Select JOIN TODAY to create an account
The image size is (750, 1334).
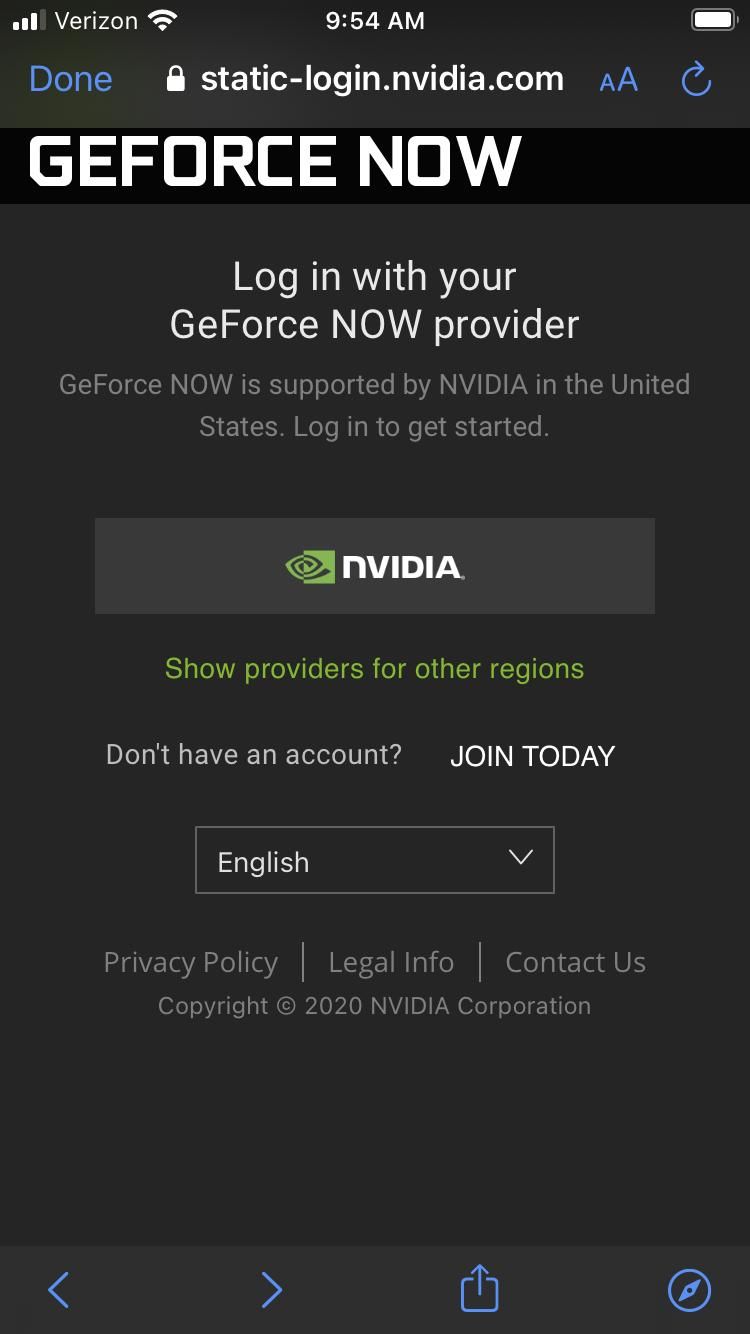(x=533, y=756)
